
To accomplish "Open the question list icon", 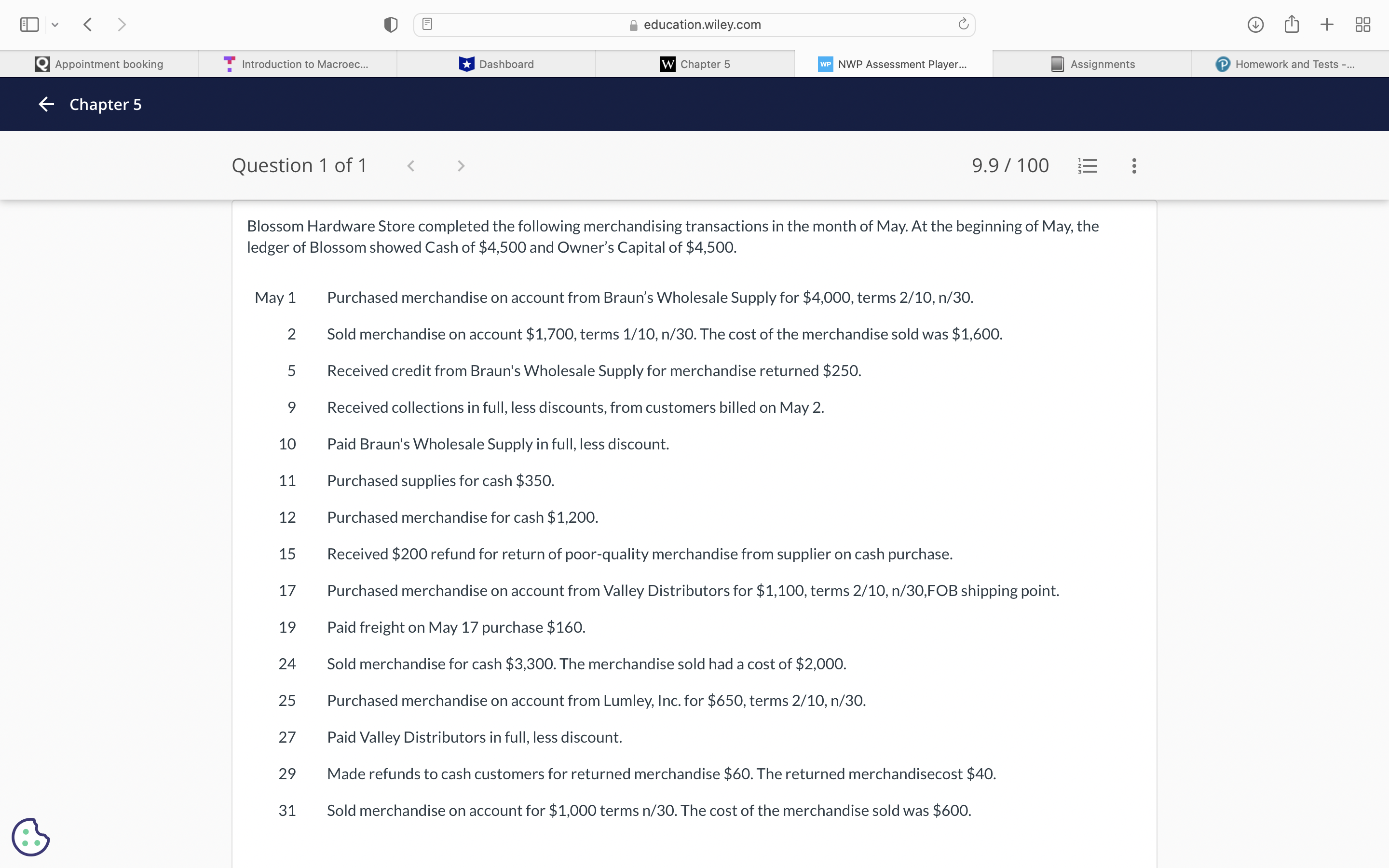I will click(1087, 166).
